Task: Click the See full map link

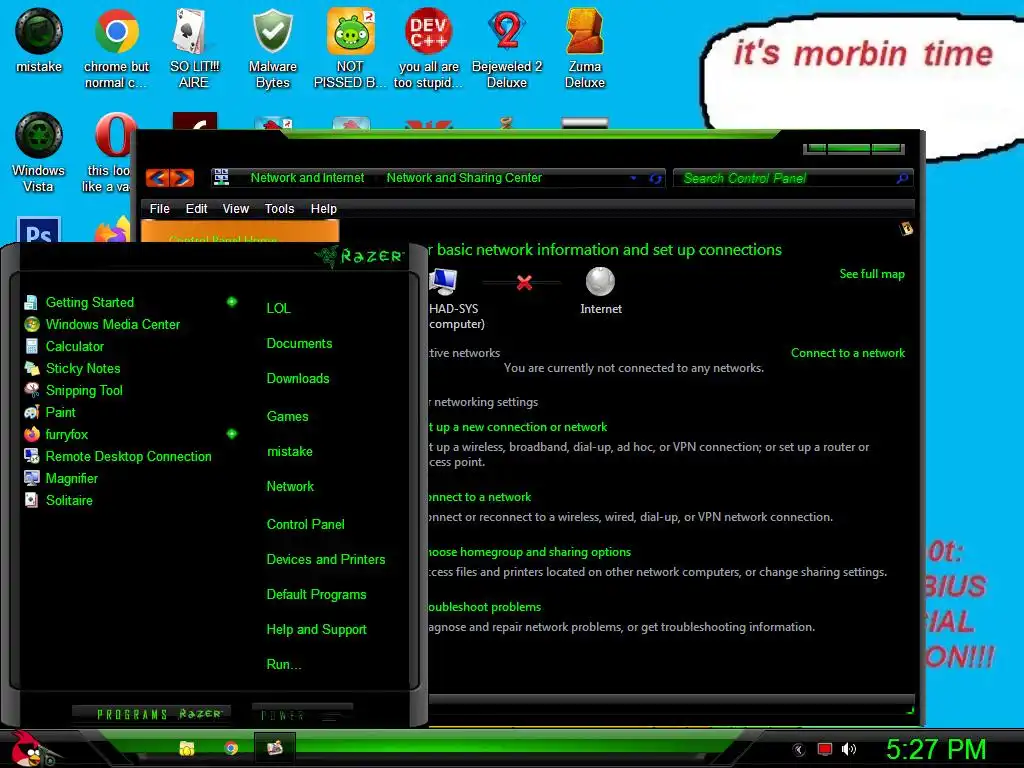Action: (872, 274)
